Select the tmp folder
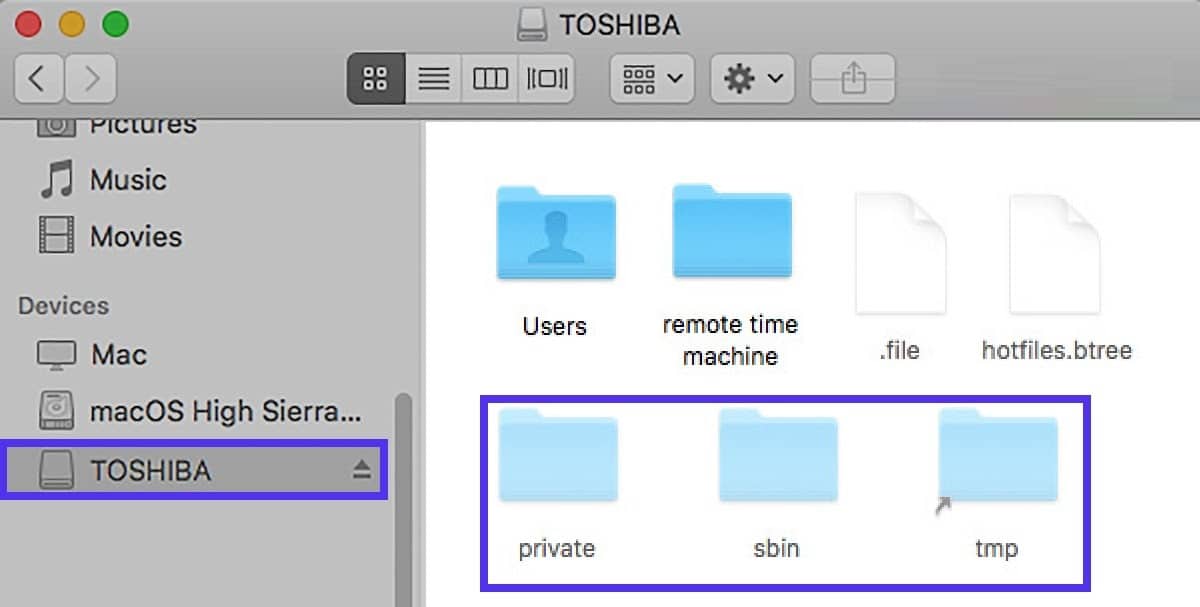 (x=996, y=456)
